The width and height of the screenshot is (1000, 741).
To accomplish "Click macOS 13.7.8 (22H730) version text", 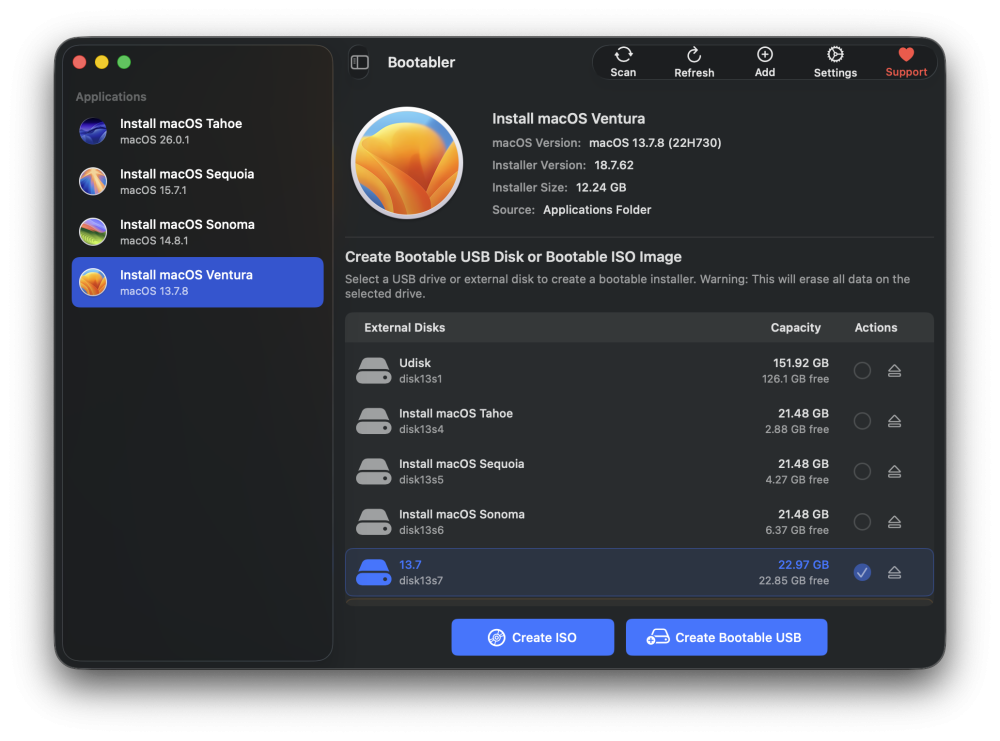I will 655,143.
